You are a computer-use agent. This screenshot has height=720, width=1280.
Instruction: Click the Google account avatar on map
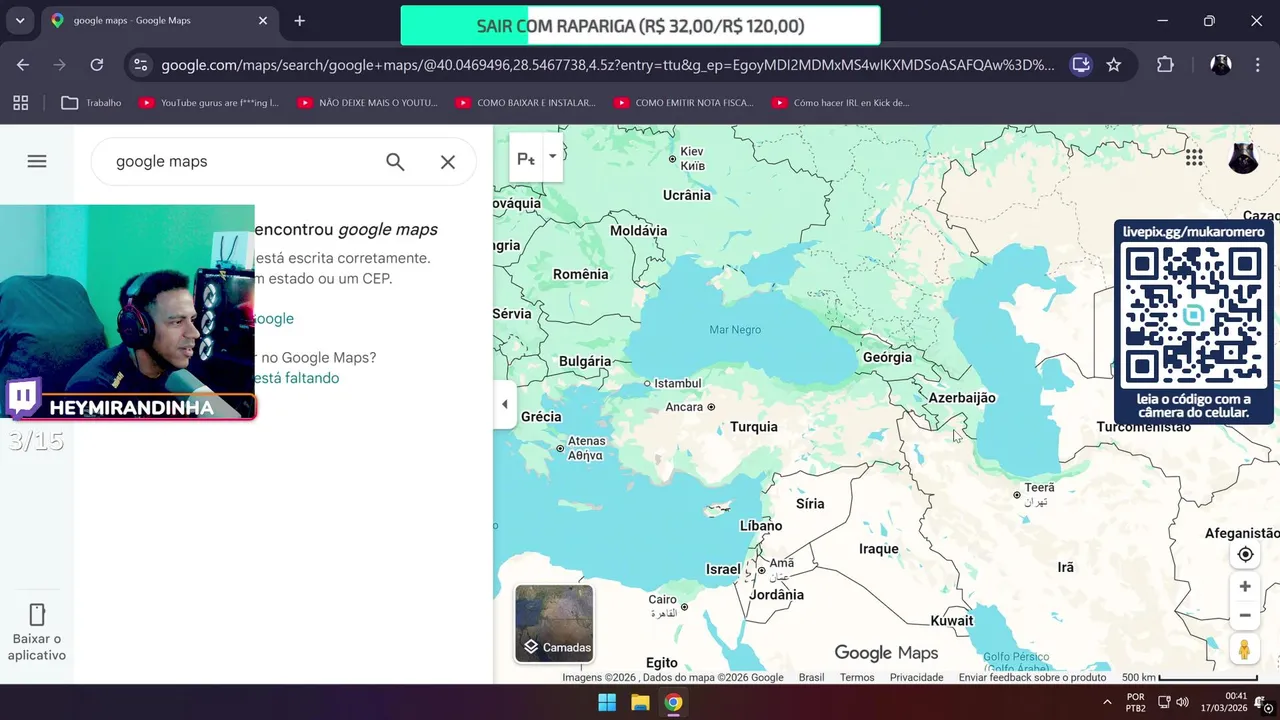(1243, 158)
